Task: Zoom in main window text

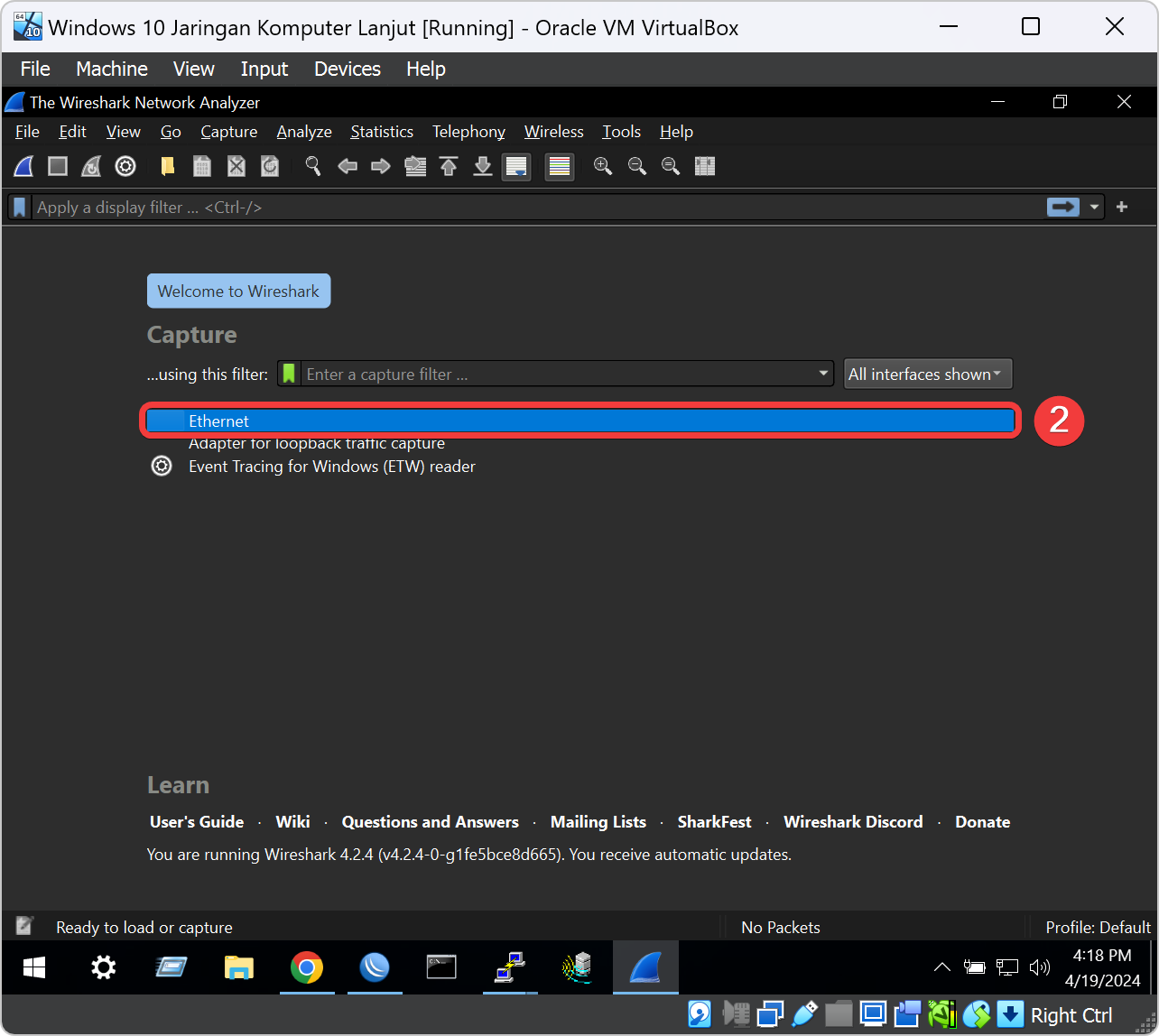Action: point(603,166)
